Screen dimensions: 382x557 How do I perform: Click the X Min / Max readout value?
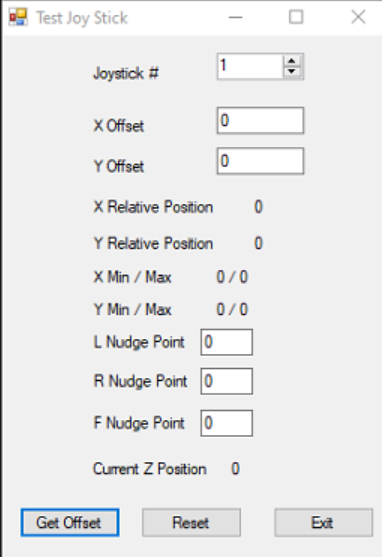click(x=232, y=277)
